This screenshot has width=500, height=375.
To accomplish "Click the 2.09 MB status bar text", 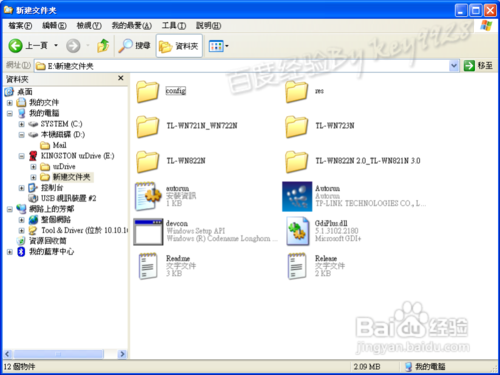I will tap(367, 367).
